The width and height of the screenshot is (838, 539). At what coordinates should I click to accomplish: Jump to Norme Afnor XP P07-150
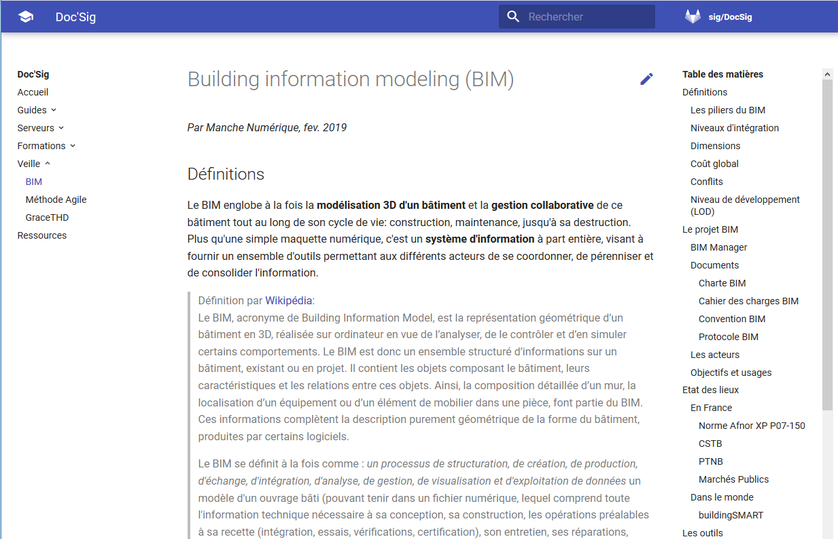pyautogui.click(x=751, y=426)
